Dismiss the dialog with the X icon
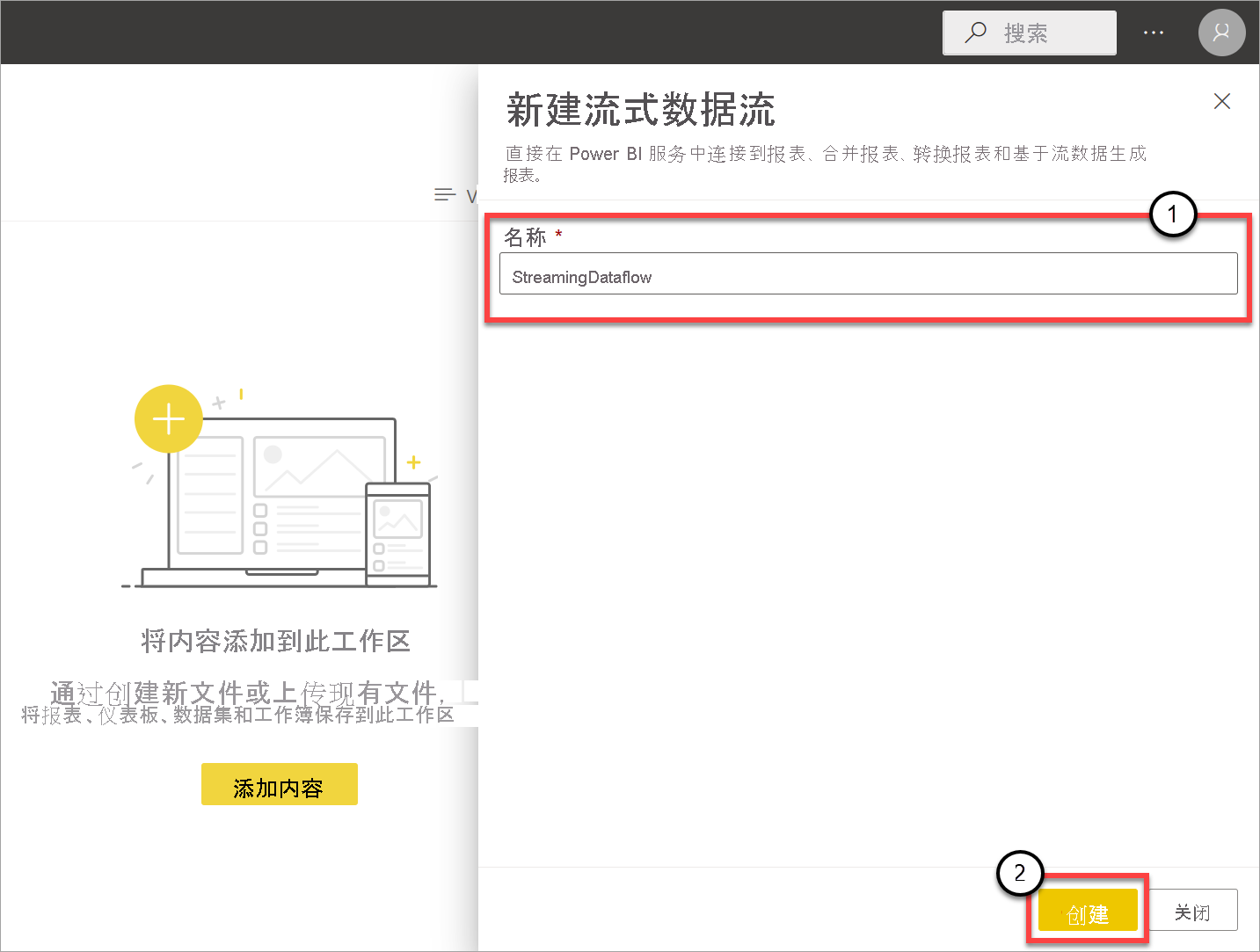This screenshot has height=952, width=1260. click(1221, 101)
